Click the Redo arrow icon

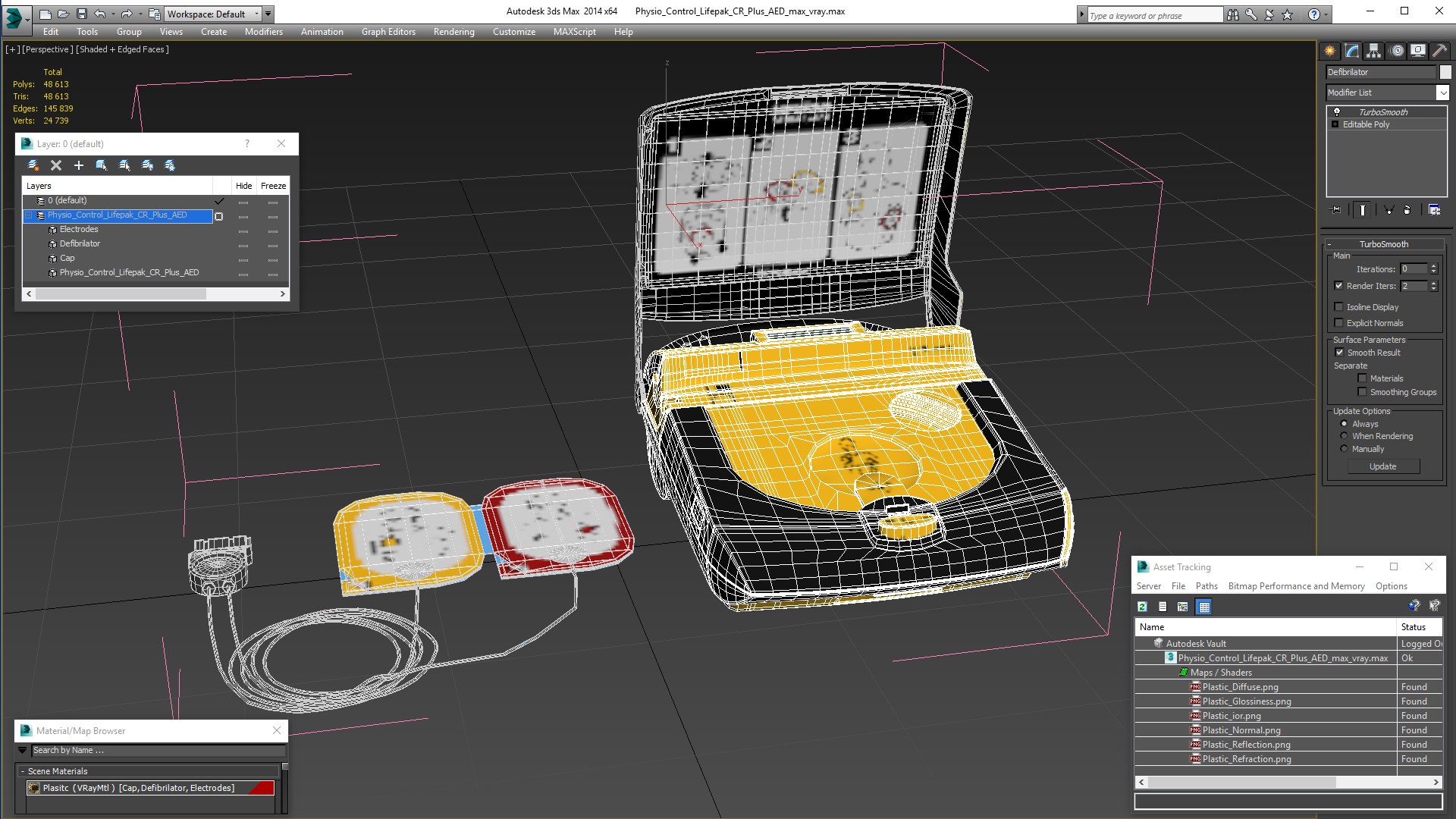pos(127,14)
